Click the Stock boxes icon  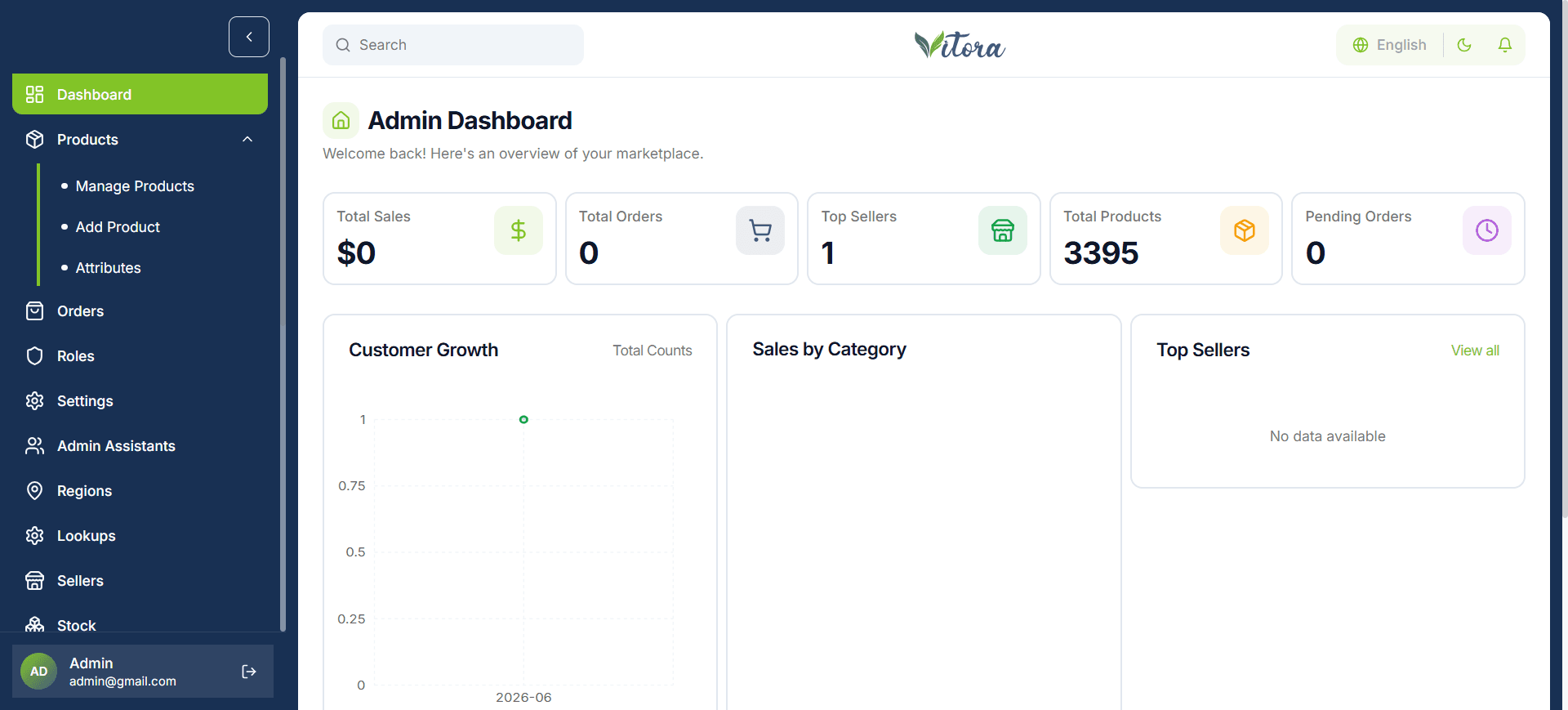point(34,624)
